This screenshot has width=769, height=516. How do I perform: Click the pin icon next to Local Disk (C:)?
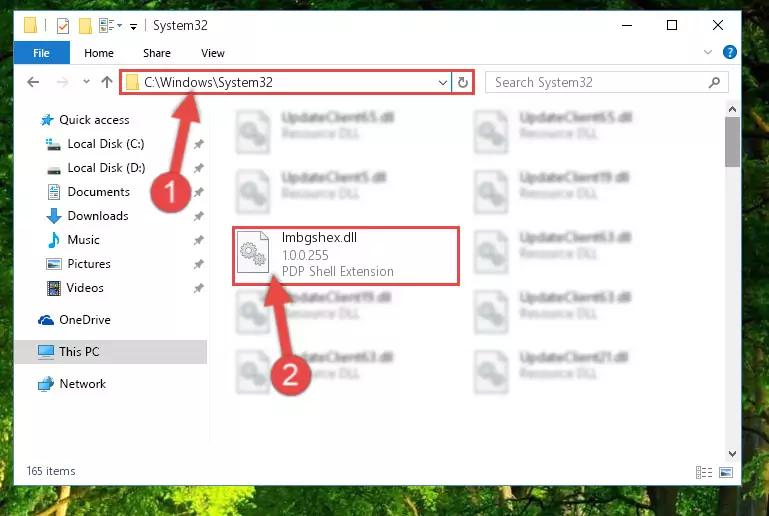tap(198, 144)
